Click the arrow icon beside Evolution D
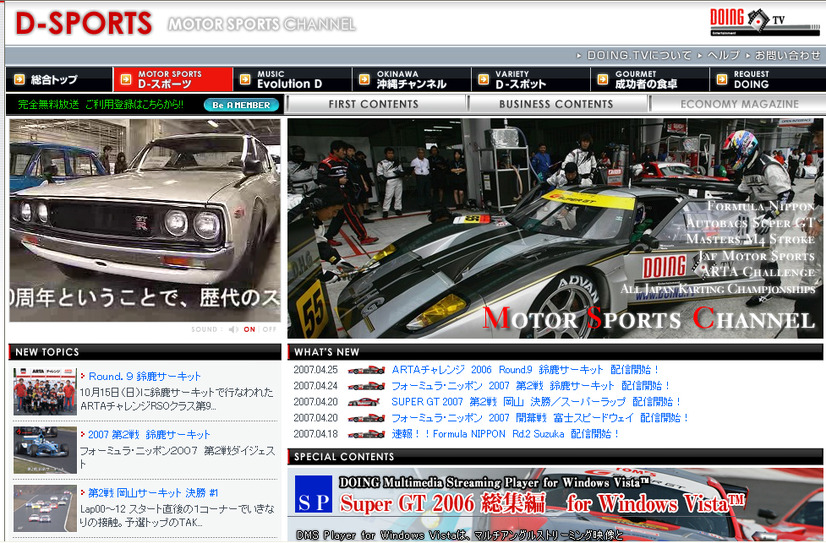 [x=245, y=80]
